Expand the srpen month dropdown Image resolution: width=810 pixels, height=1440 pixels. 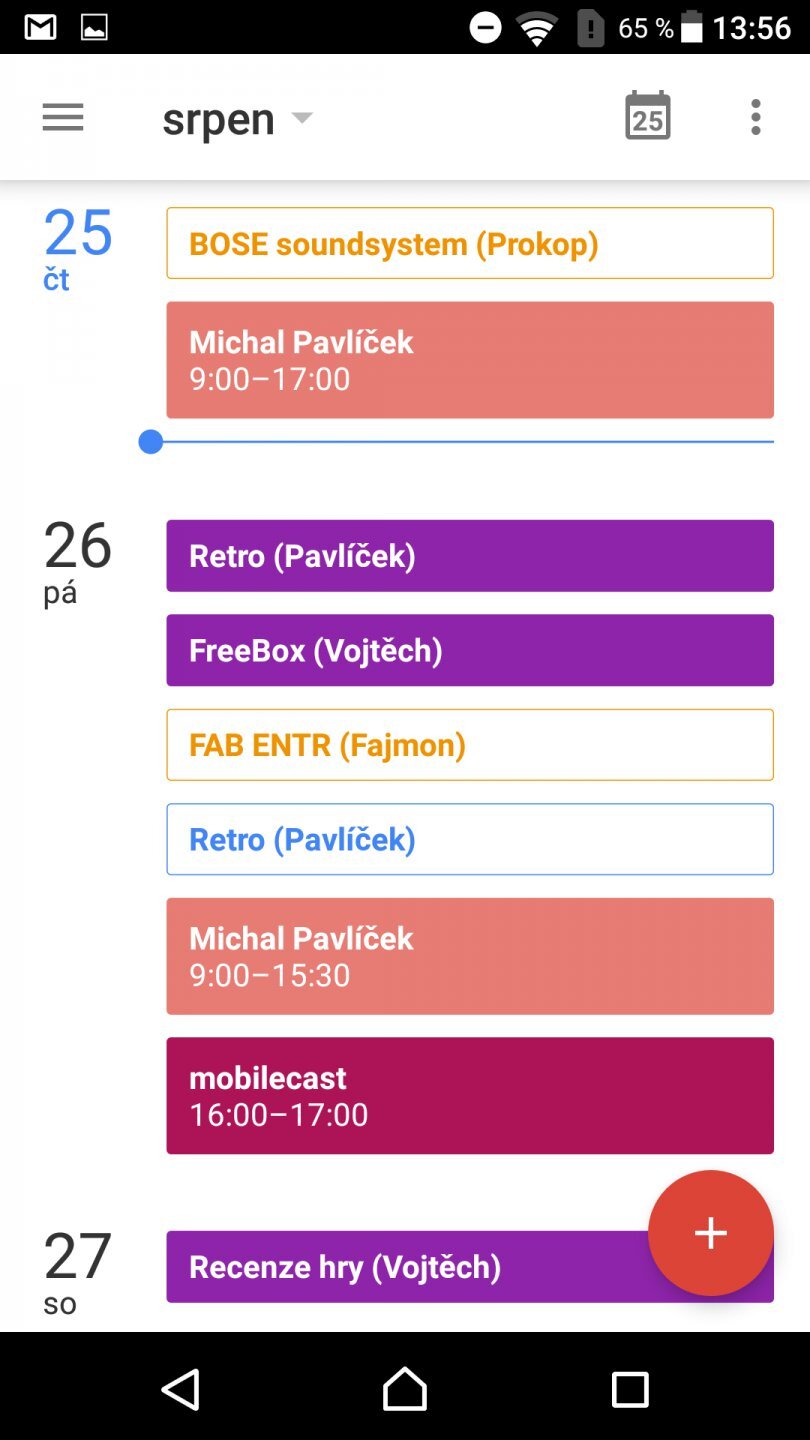click(237, 119)
